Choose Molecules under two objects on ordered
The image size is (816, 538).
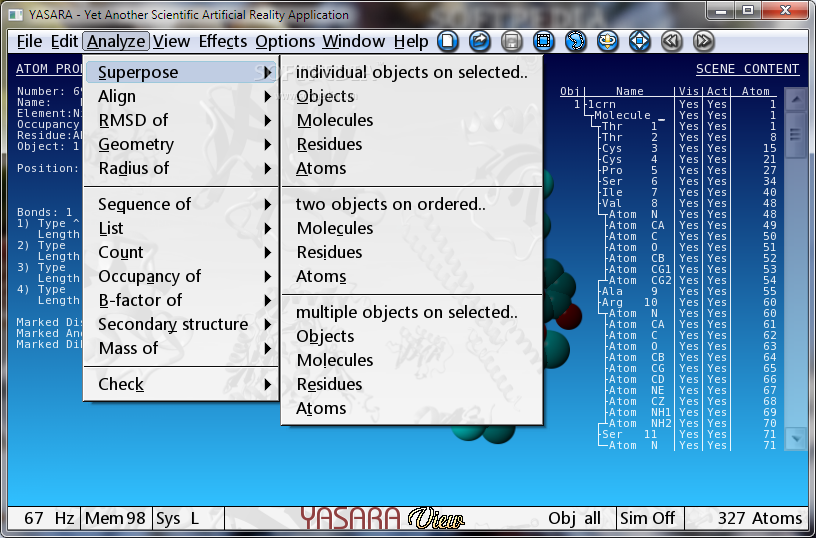point(412,228)
